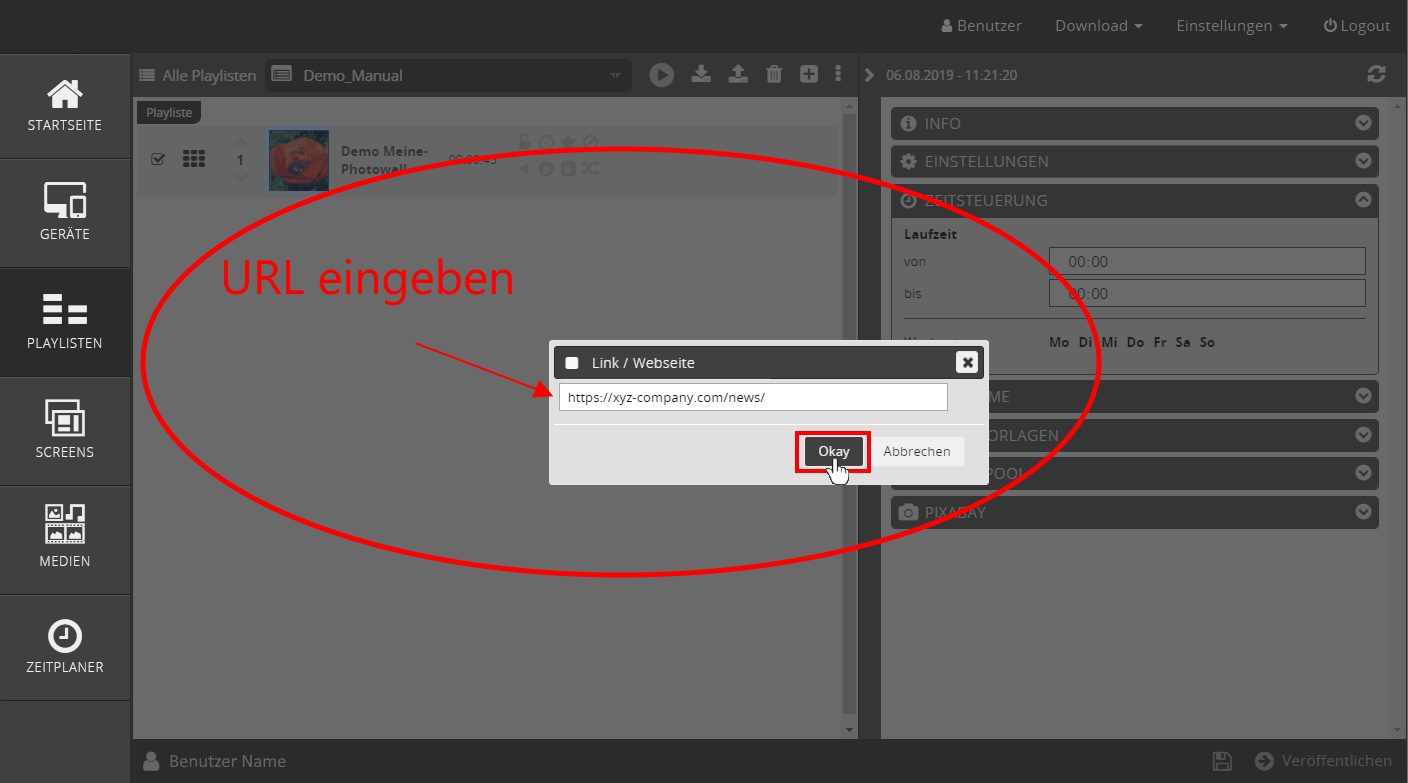
Task: Open the Download menu in top bar
Action: [x=1098, y=26]
